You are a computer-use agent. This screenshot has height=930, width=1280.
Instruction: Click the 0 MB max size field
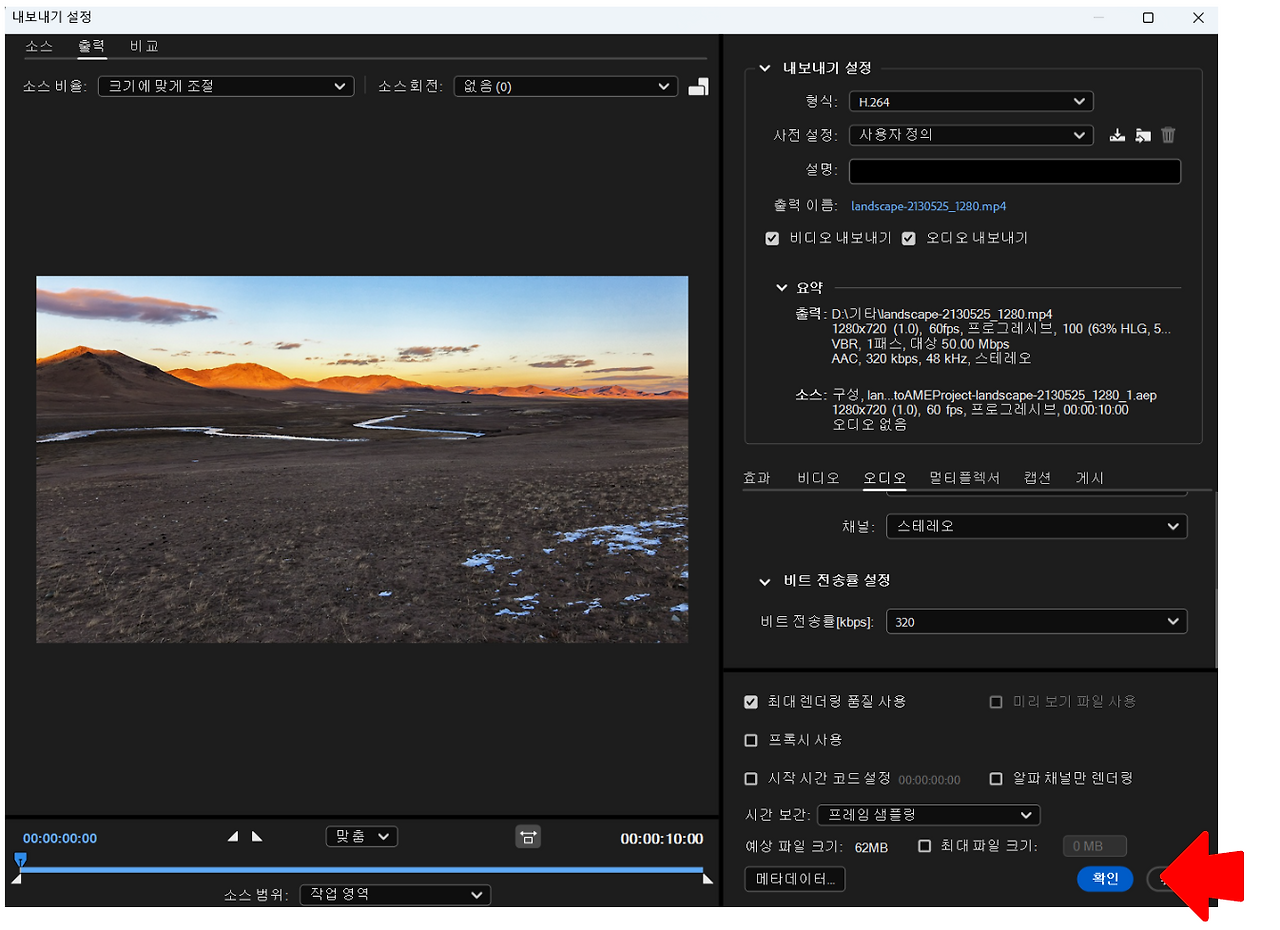[1095, 847]
